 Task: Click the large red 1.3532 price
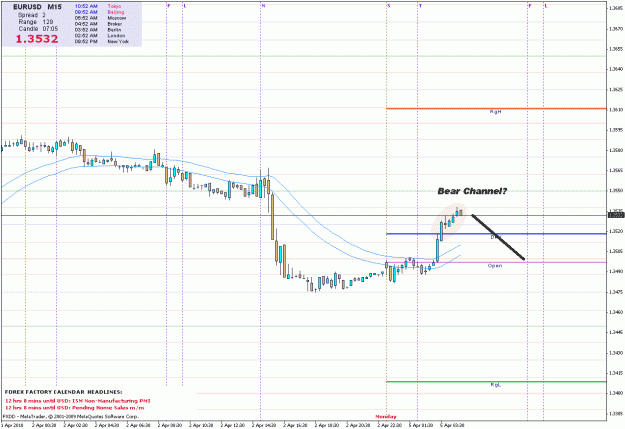(x=37, y=39)
